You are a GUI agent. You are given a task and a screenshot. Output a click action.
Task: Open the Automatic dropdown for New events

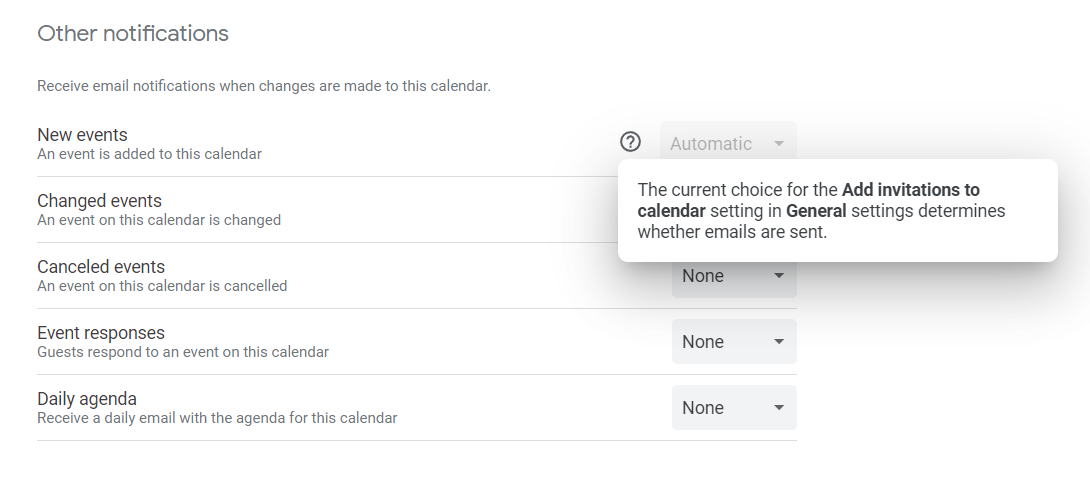728,144
